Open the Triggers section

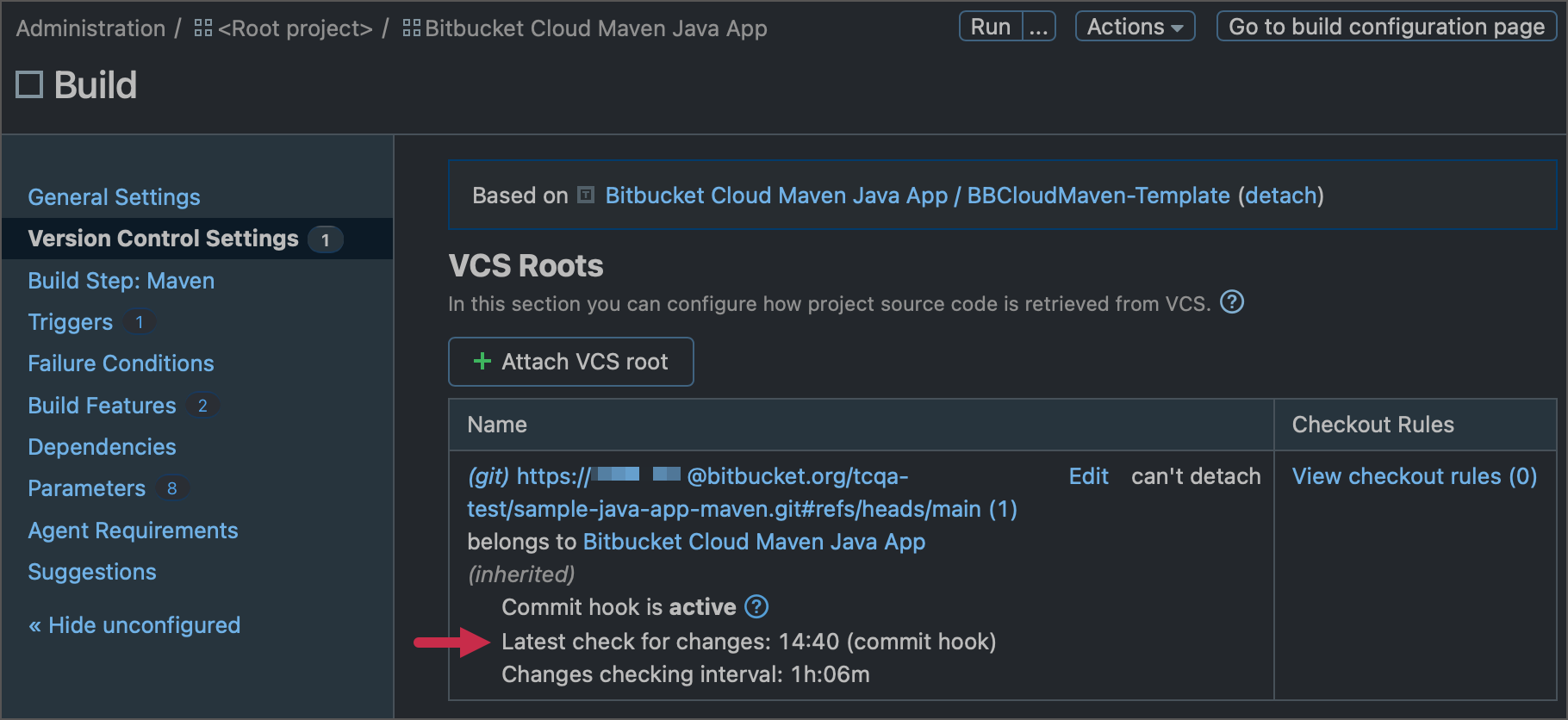pyautogui.click(x=71, y=322)
